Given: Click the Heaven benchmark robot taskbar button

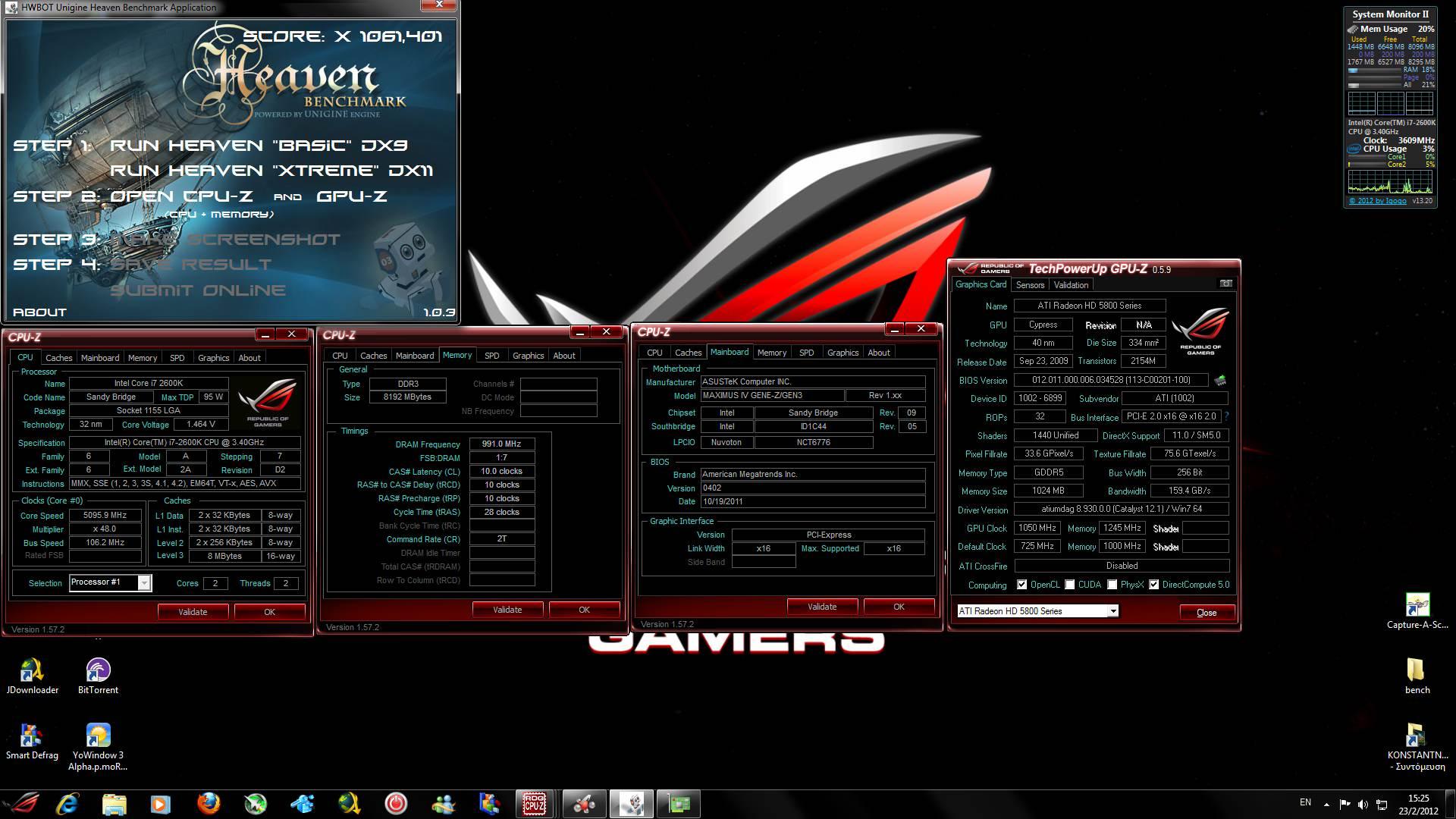Looking at the screenshot, I should tap(631, 804).
